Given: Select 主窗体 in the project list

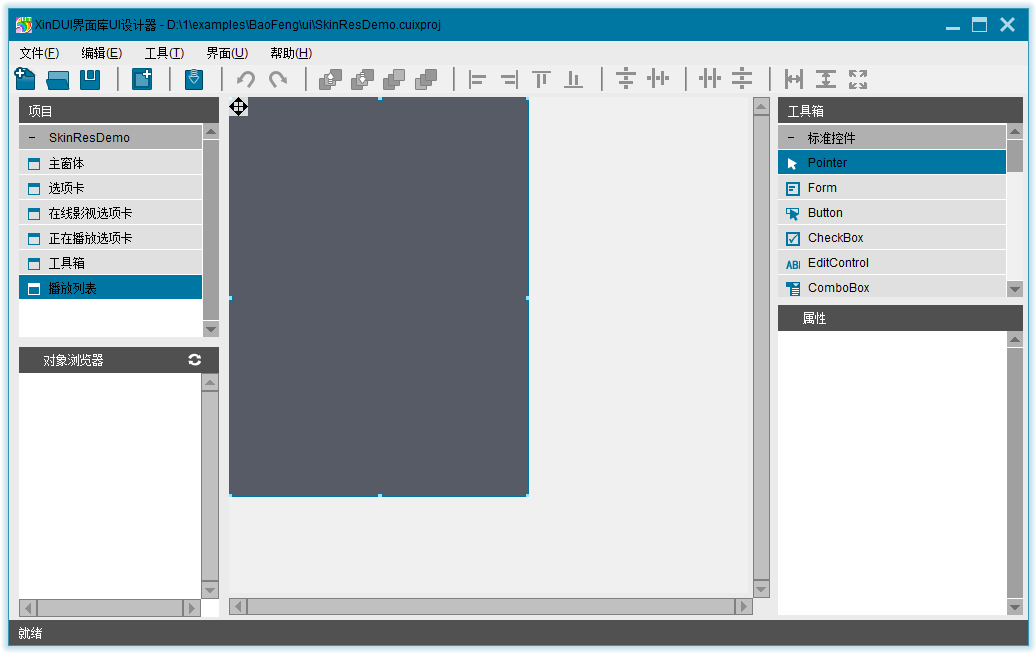Looking at the screenshot, I should [x=110, y=163].
